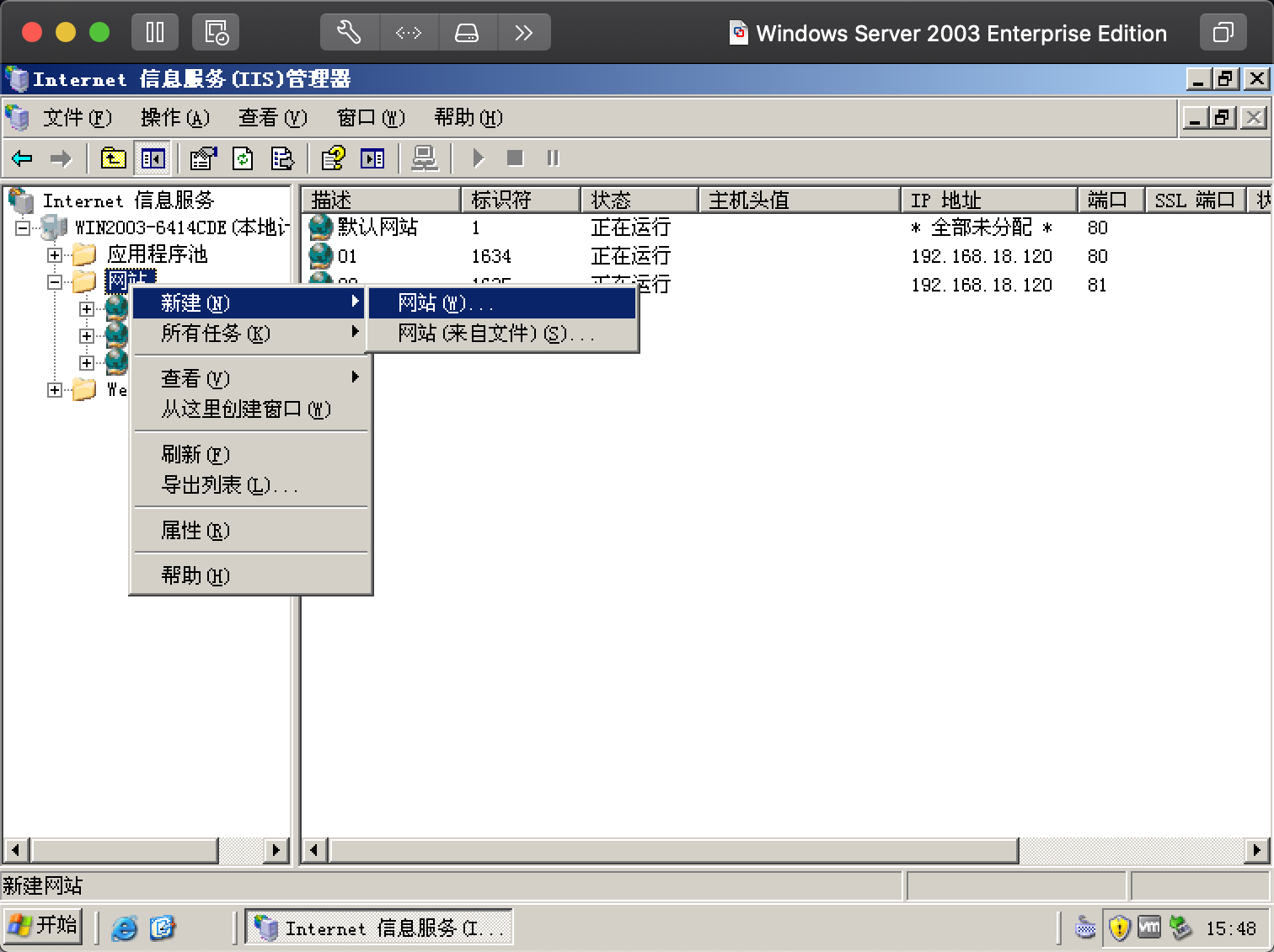Sort by the 标识符 column header
Screen dimensions: 1274x952
coord(521,200)
